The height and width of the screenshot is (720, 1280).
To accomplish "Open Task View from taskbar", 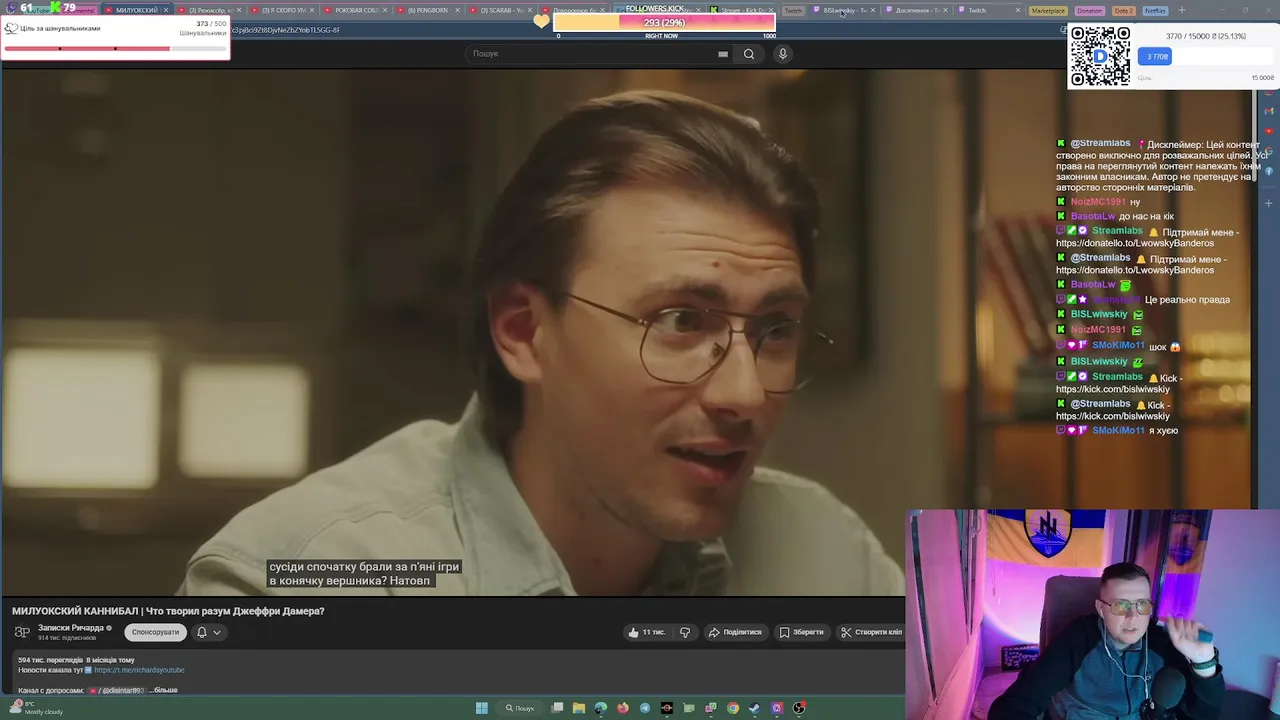I will (x=557, y=708).
